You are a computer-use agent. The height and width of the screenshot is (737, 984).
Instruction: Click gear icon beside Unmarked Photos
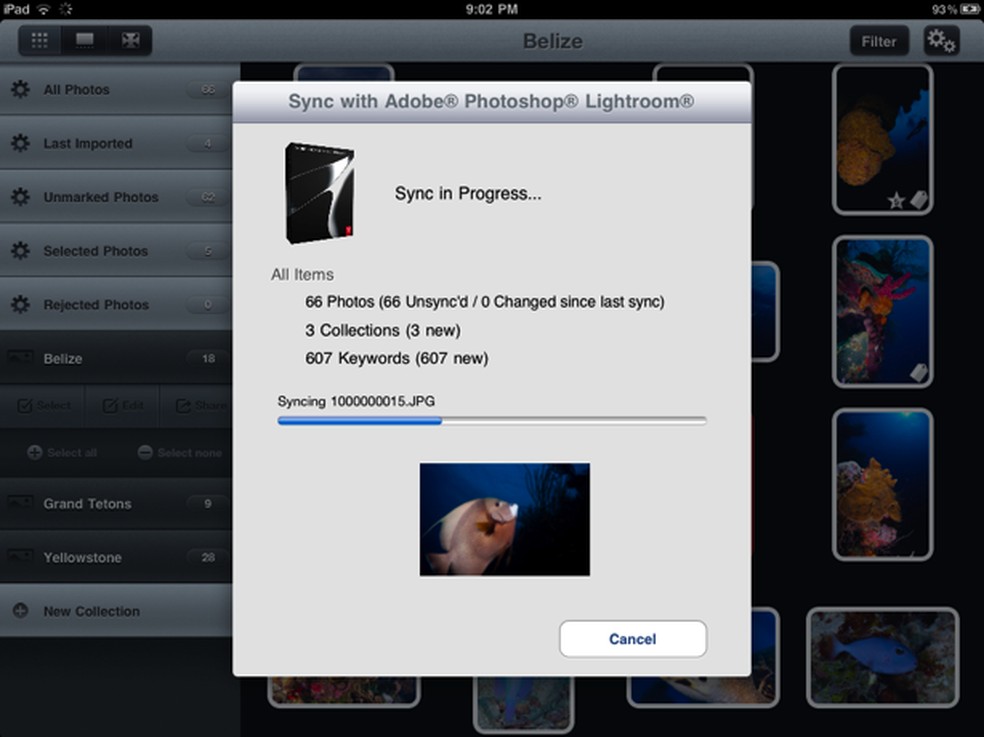pos(20,197)
